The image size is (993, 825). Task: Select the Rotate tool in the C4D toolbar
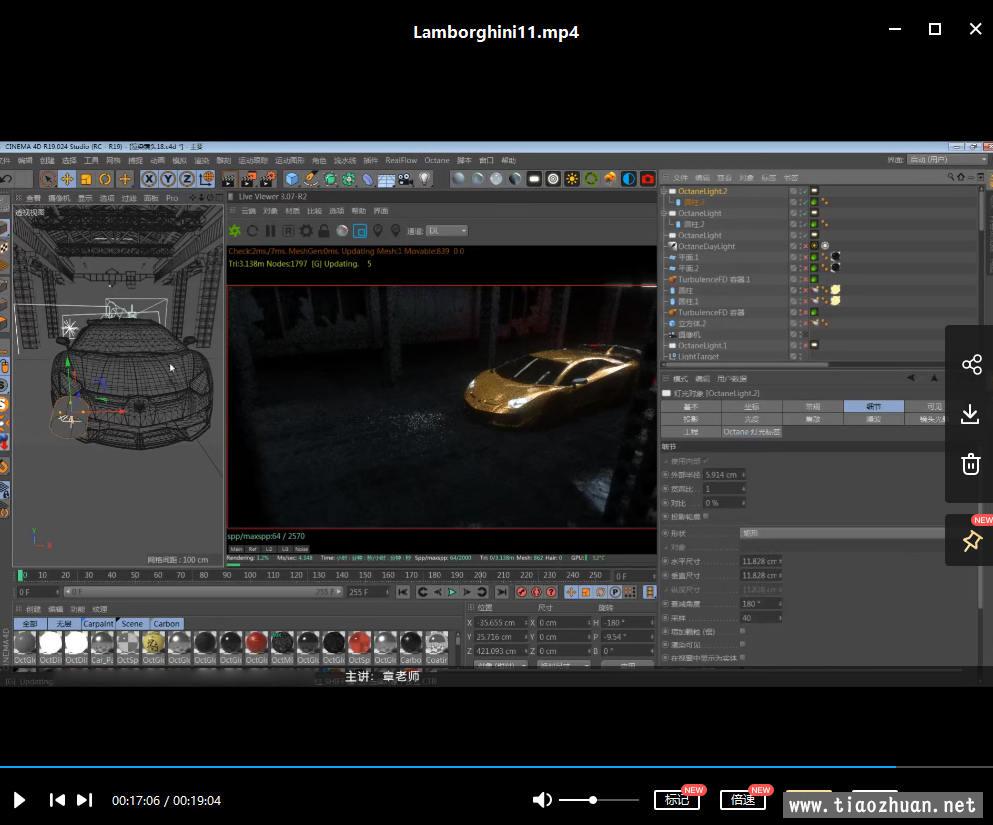(x=105, y=179)
